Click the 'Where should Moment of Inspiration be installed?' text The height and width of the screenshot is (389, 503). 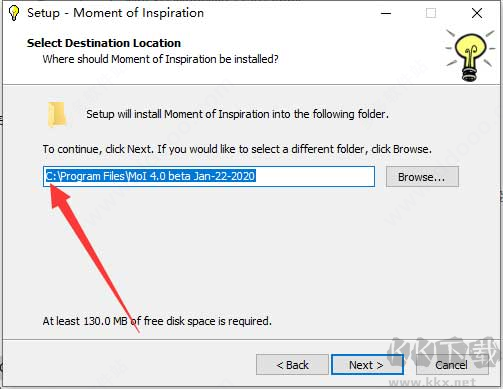[x=160, y=59]
